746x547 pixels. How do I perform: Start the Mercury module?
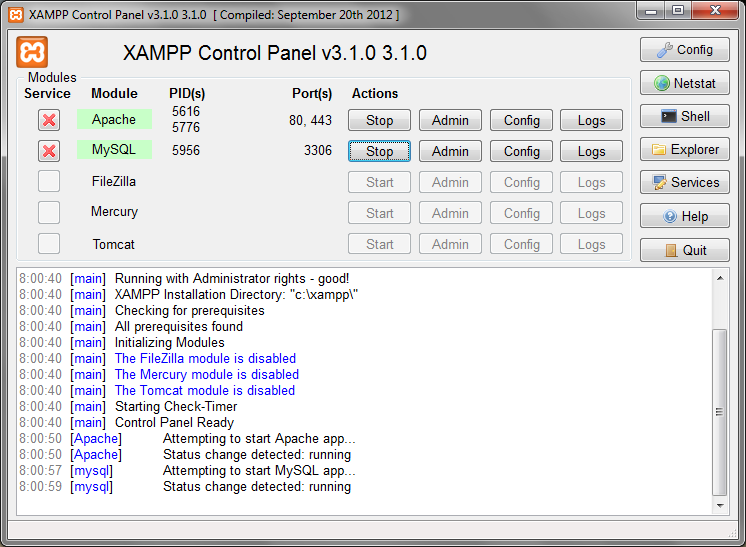coord(379,213)
